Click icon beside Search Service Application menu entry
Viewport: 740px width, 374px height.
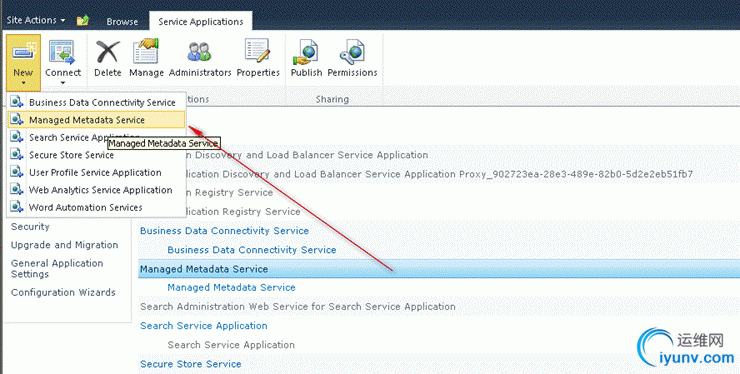coord(17,137)
